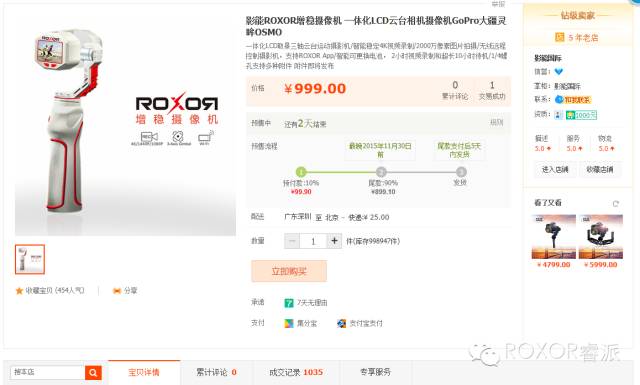Click the shop search input box
The width and height of the screenshot is (640, 385).
(x=48, y=372)
